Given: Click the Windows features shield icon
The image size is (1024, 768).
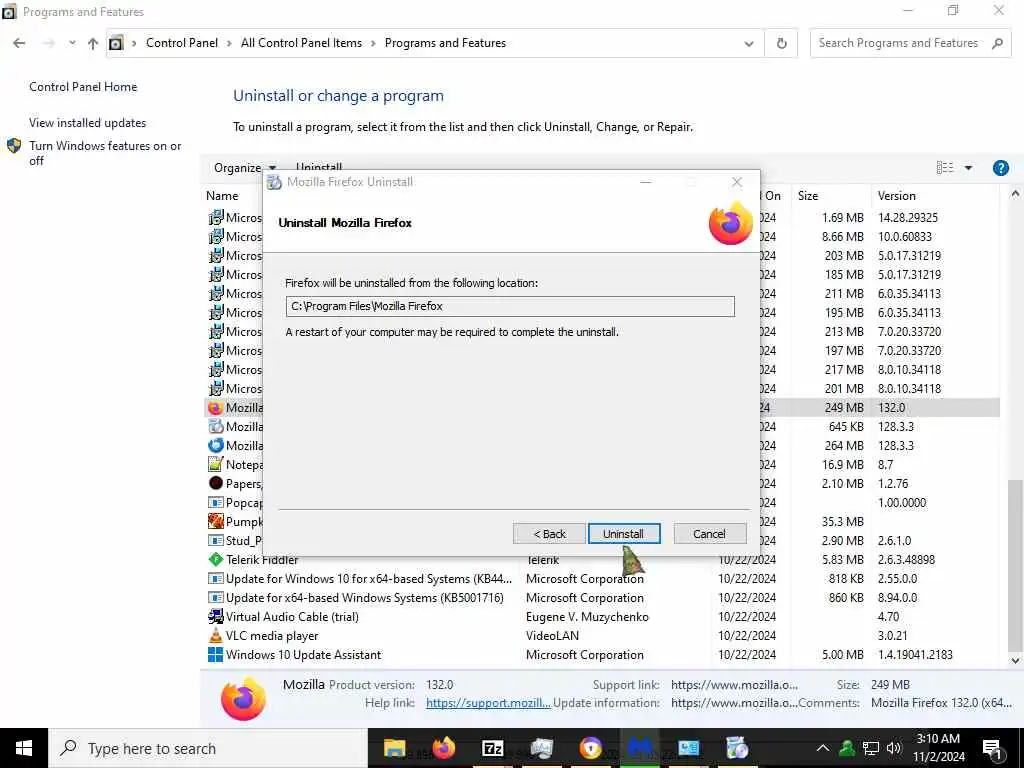Looking at the screenshot, I should click(14, 146).
